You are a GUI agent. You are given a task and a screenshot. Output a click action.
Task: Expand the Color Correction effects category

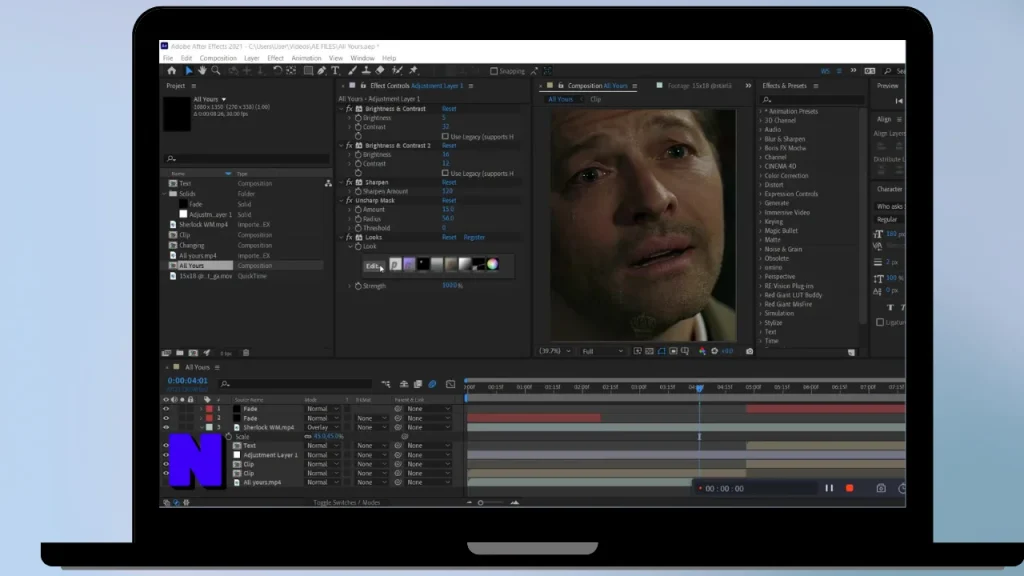761,176
